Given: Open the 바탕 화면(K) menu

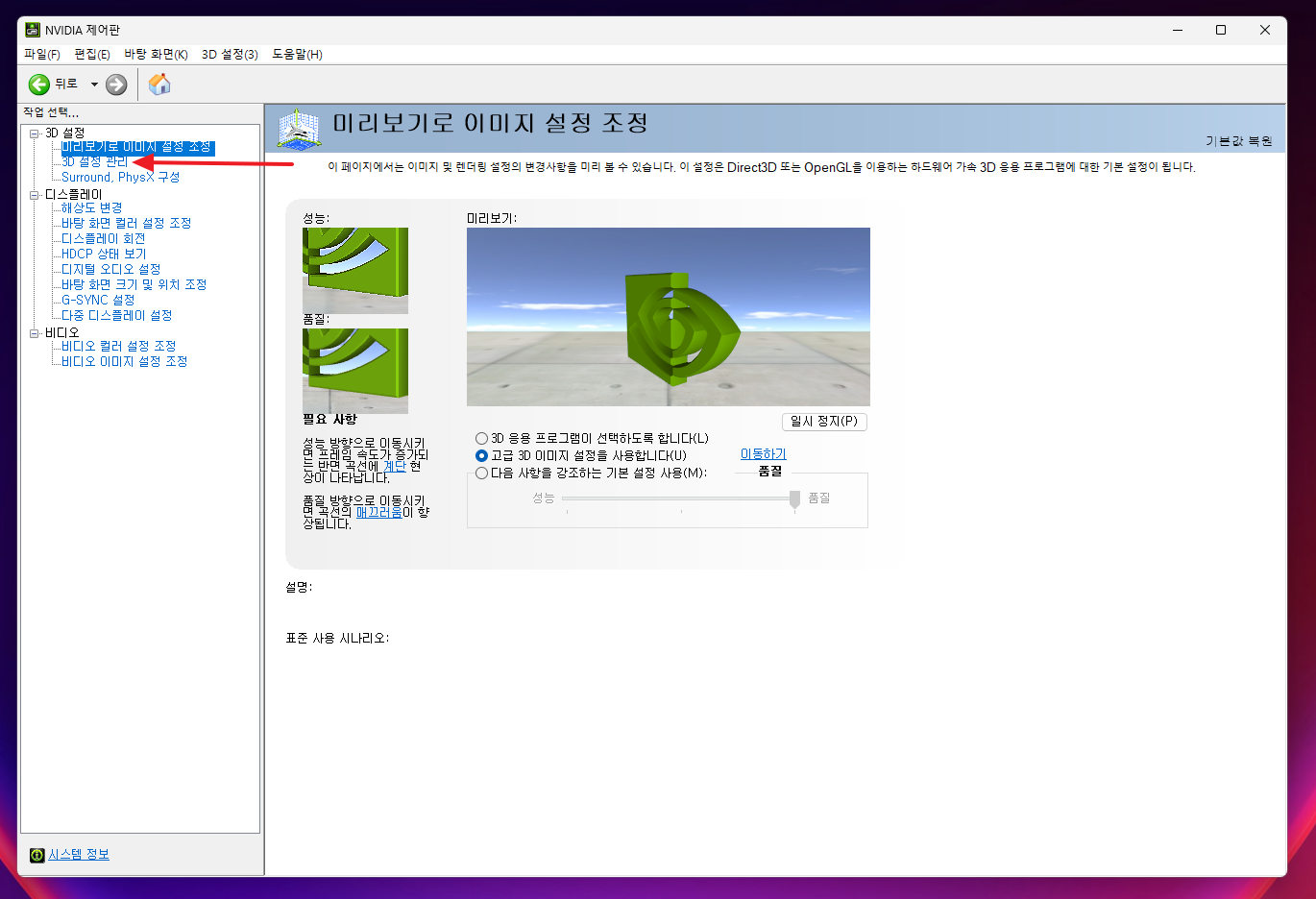Looking at the screenshot, I should [x=156, y=54].
